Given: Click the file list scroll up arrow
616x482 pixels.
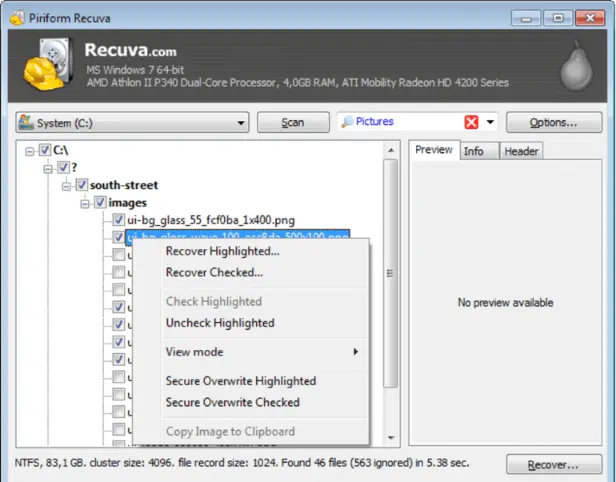Looking at the screenshot, I should pos(391,150).
